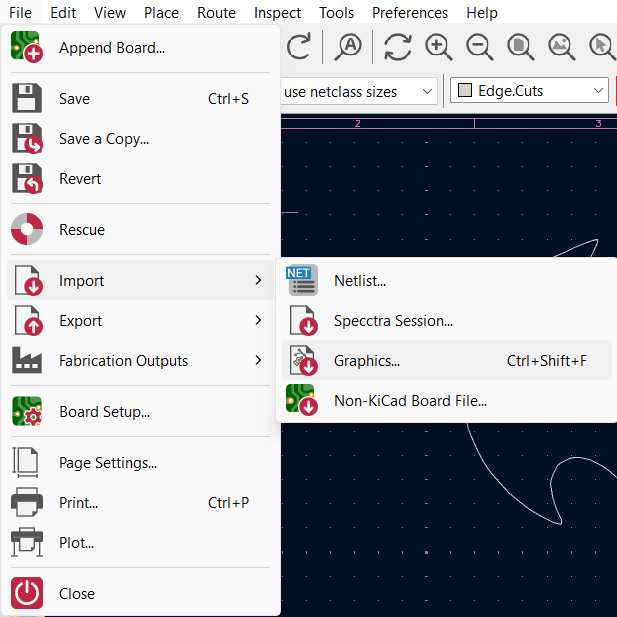Viewport: 617px width, 617px height.
Task: Choose Plot... label
Action: tap(76, 543)
